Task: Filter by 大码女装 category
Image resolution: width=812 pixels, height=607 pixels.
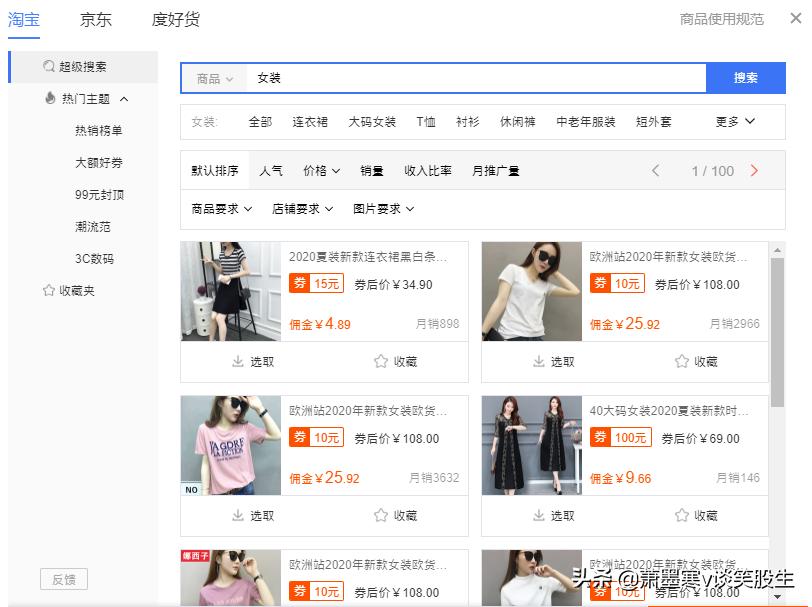Action: 372,122
